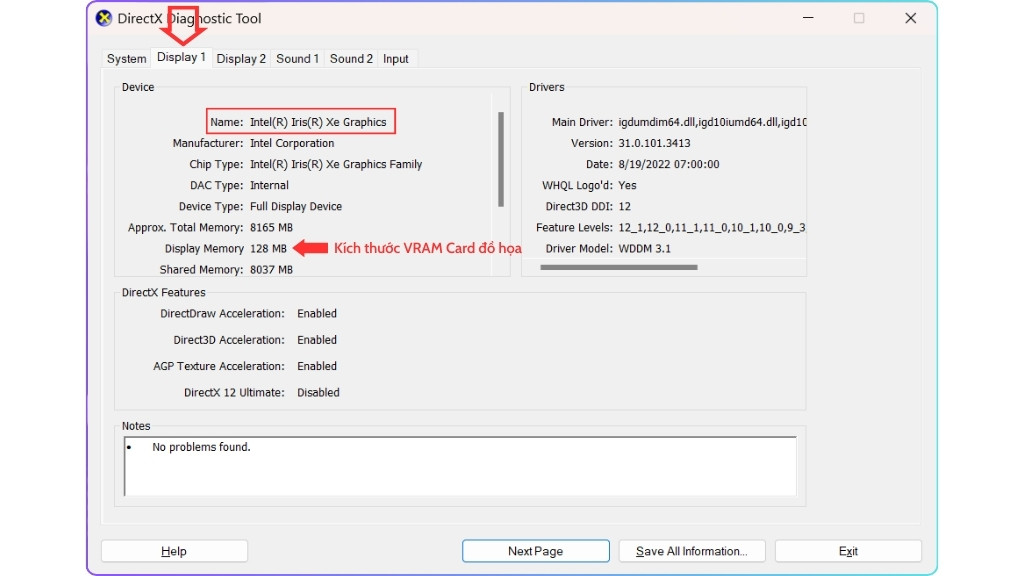Click the Help button
The image size is (1024, 576).
pyautogui.click(x=173, y=550)
